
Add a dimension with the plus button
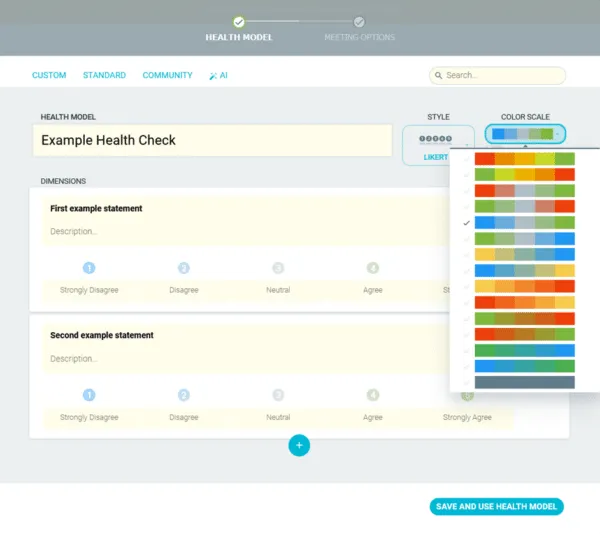[x=299, y=445]
